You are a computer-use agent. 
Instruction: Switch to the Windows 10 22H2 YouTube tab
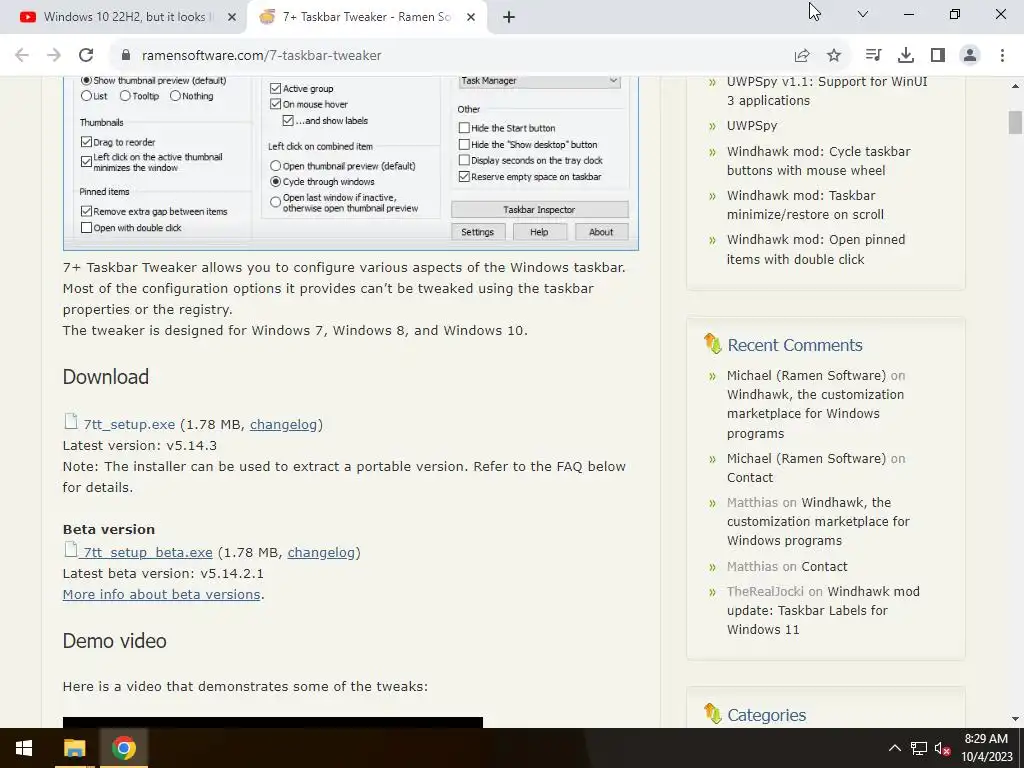124,17
